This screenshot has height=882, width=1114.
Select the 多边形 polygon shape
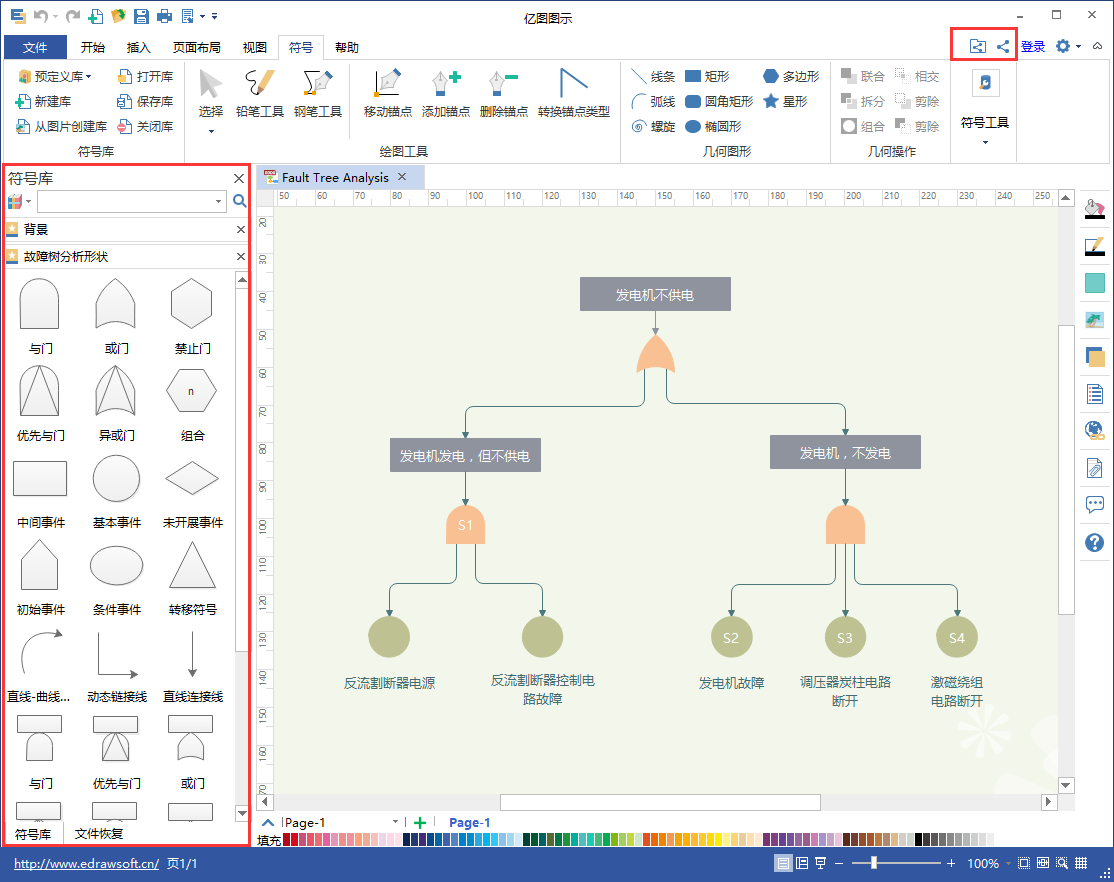point(791,76)
